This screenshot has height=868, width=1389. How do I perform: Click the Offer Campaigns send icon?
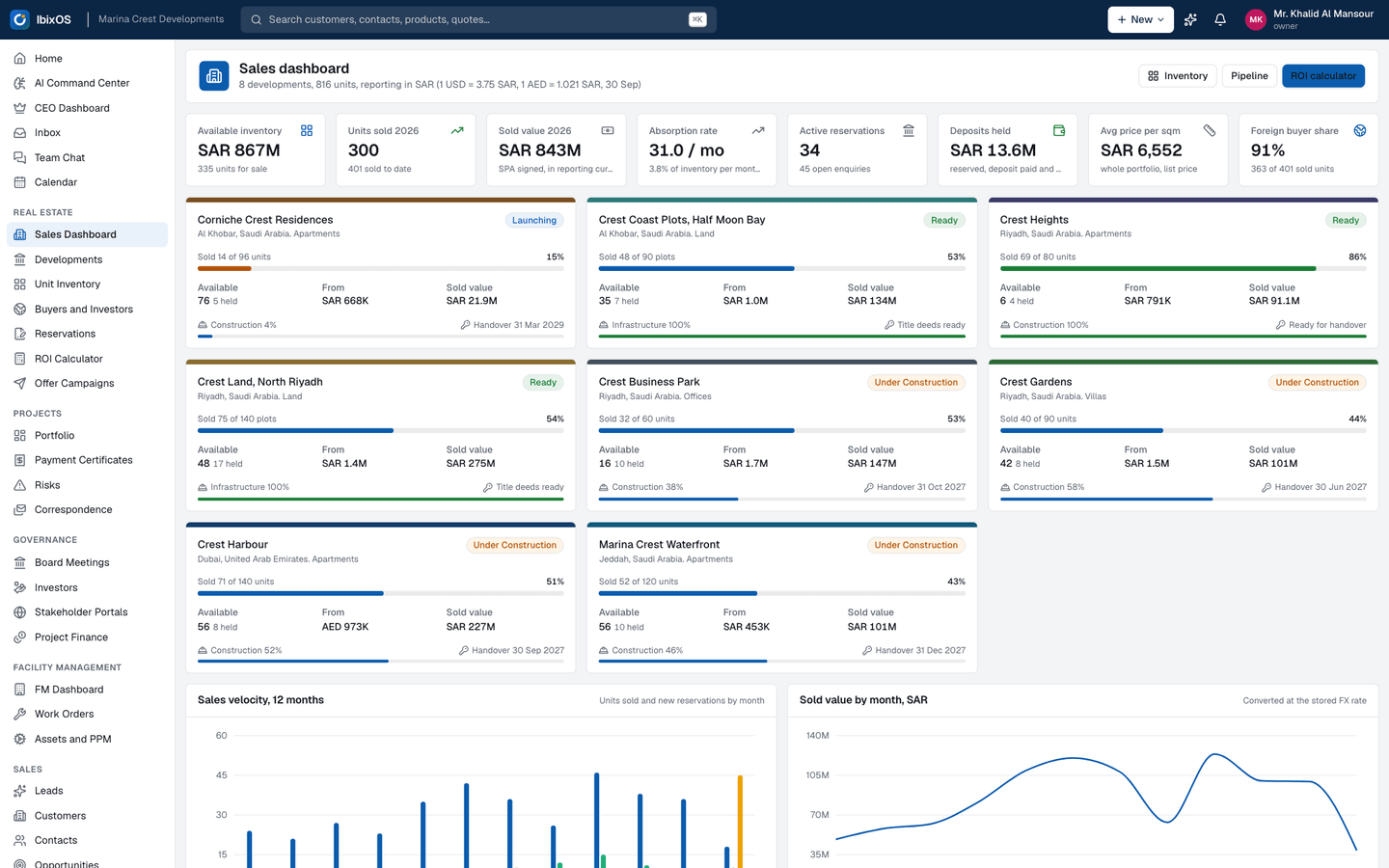tap(19, 383)
